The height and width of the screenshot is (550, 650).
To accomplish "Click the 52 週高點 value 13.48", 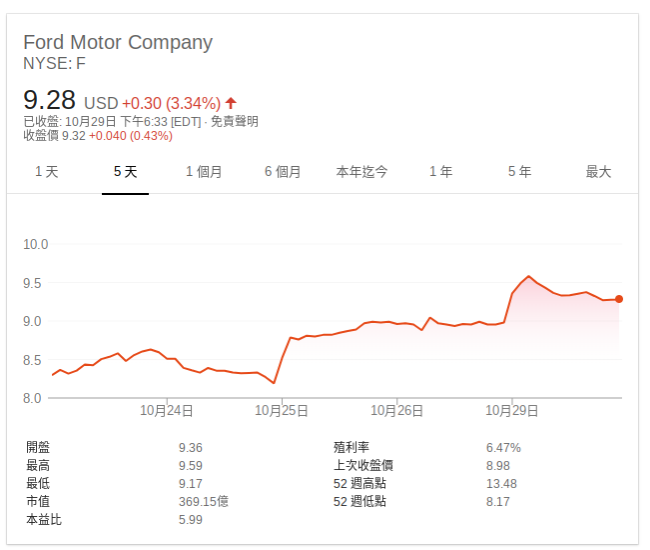I will [x=500, y=484].
